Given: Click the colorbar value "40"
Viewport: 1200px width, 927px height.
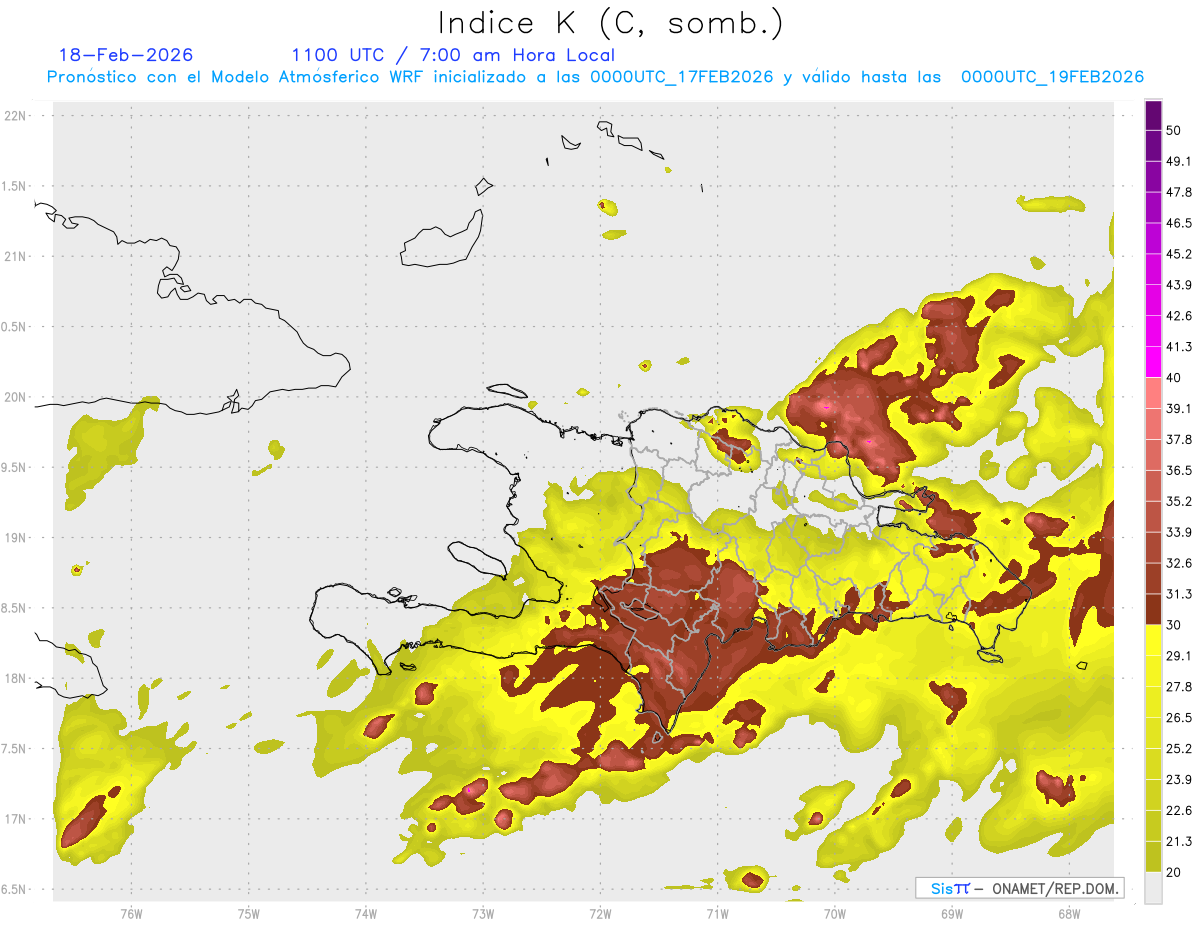Looking at the screenshot, I should click(x=1174, y=378).
